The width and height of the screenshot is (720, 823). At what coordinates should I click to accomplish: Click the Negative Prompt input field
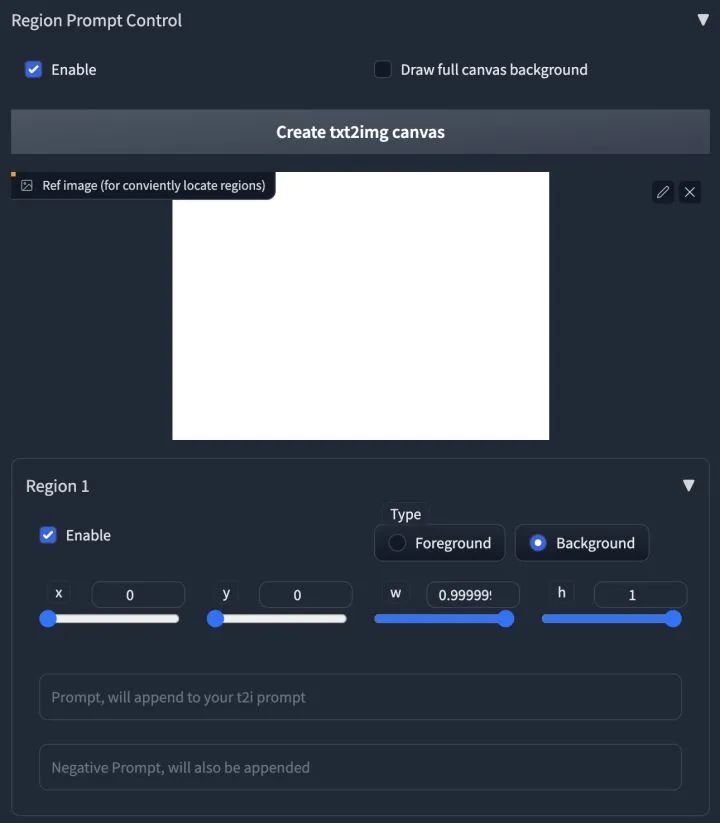point(360,767)
